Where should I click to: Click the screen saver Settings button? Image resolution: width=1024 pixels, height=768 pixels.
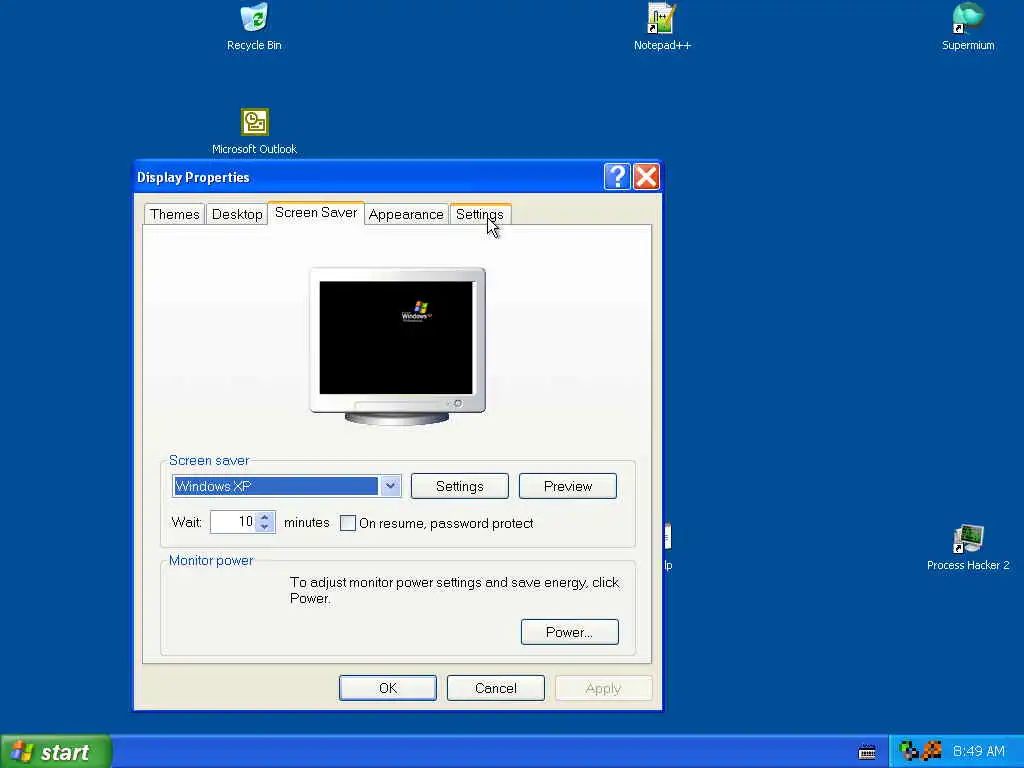click(460, 486)
